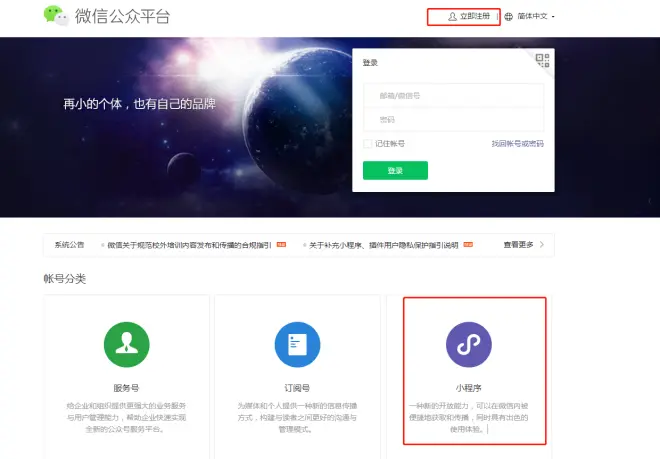
Task: Click the 小程序 title text
Action: coord(468,388)
